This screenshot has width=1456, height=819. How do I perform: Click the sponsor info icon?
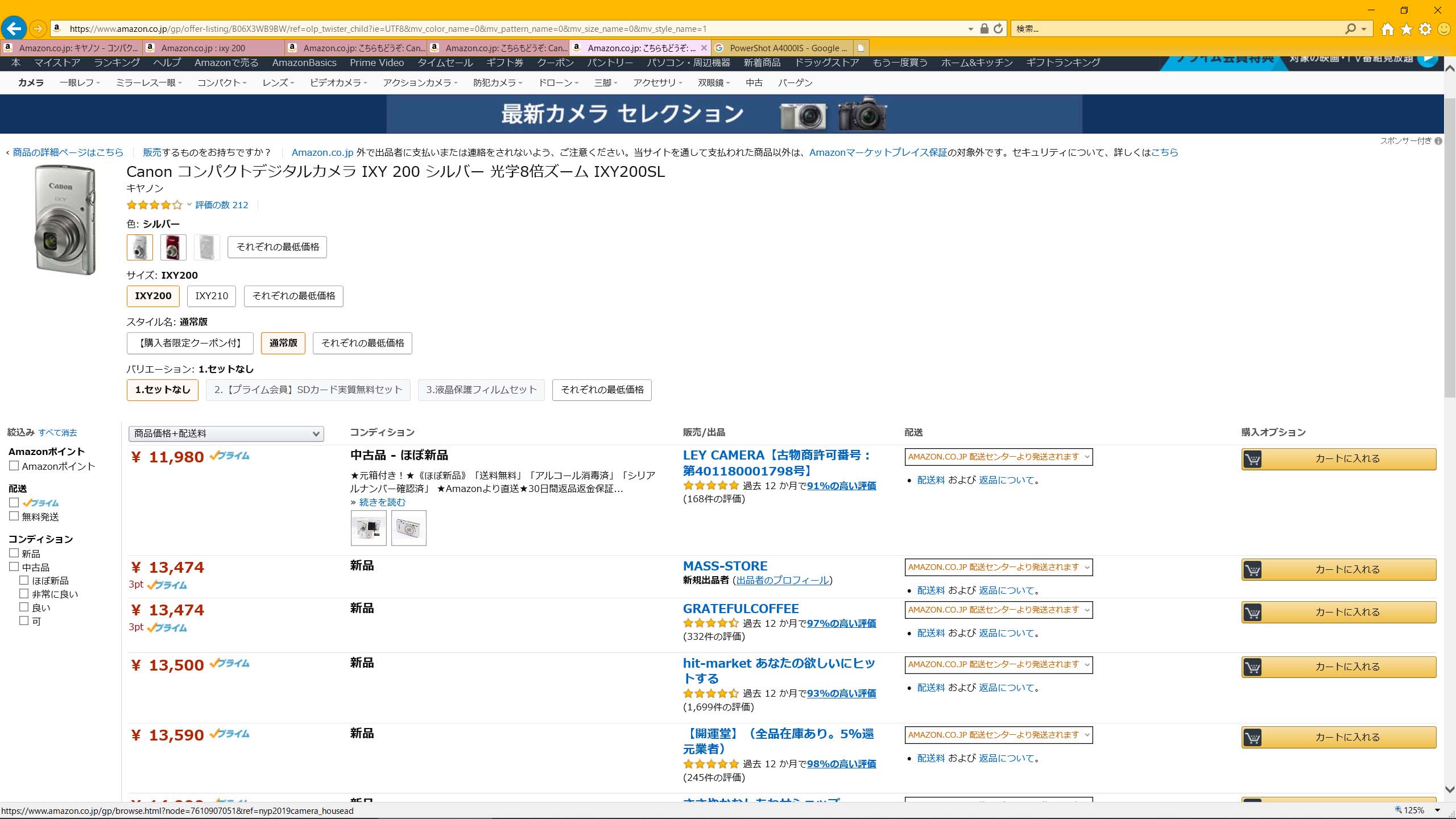[x=1438, y=141]
